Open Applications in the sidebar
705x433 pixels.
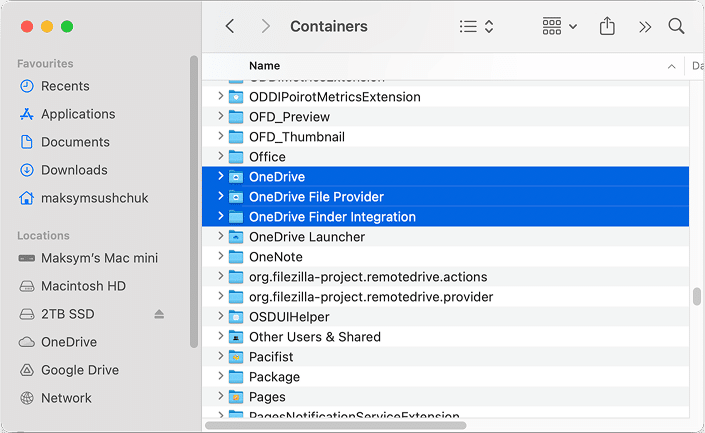click(x=78, y=114)
